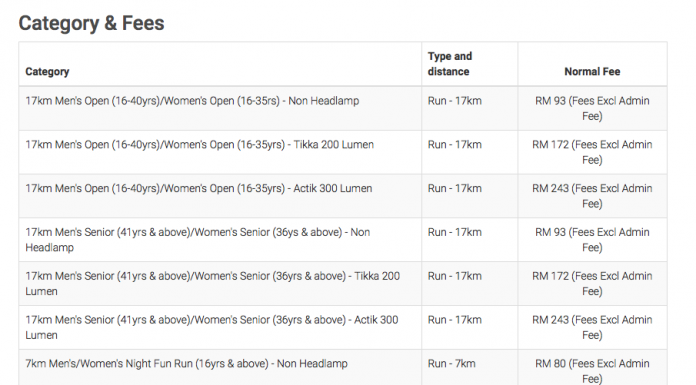
Task: Click the 17km Open Tikka 200 Lumen category
Action: (199, 145)
